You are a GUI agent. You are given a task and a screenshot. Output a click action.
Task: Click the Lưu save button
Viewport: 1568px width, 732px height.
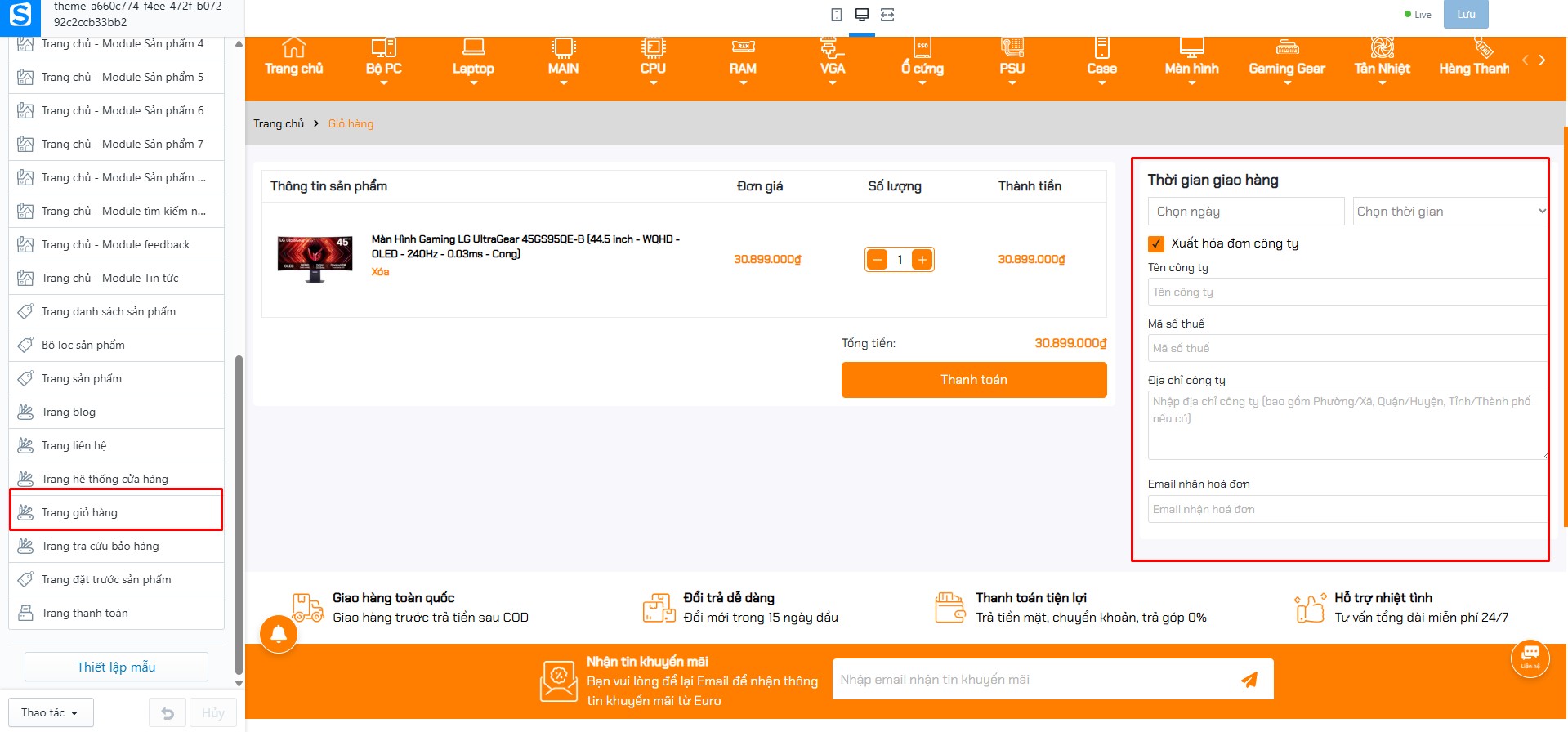[x=1466, y=15]
